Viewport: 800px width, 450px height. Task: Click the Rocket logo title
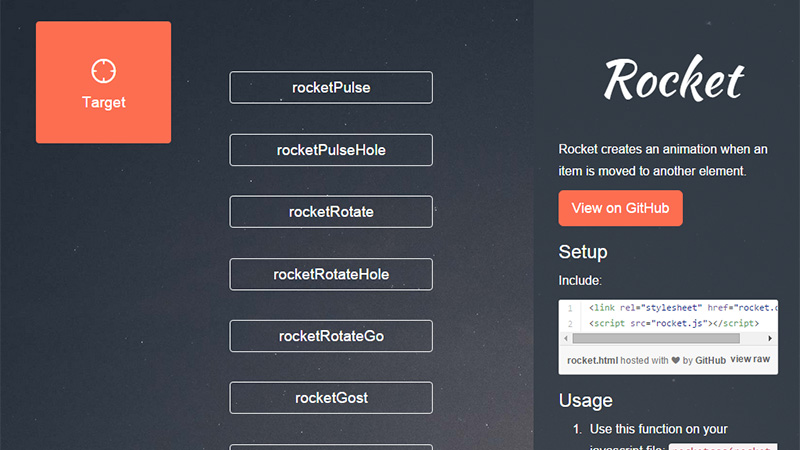pos(674,79)
